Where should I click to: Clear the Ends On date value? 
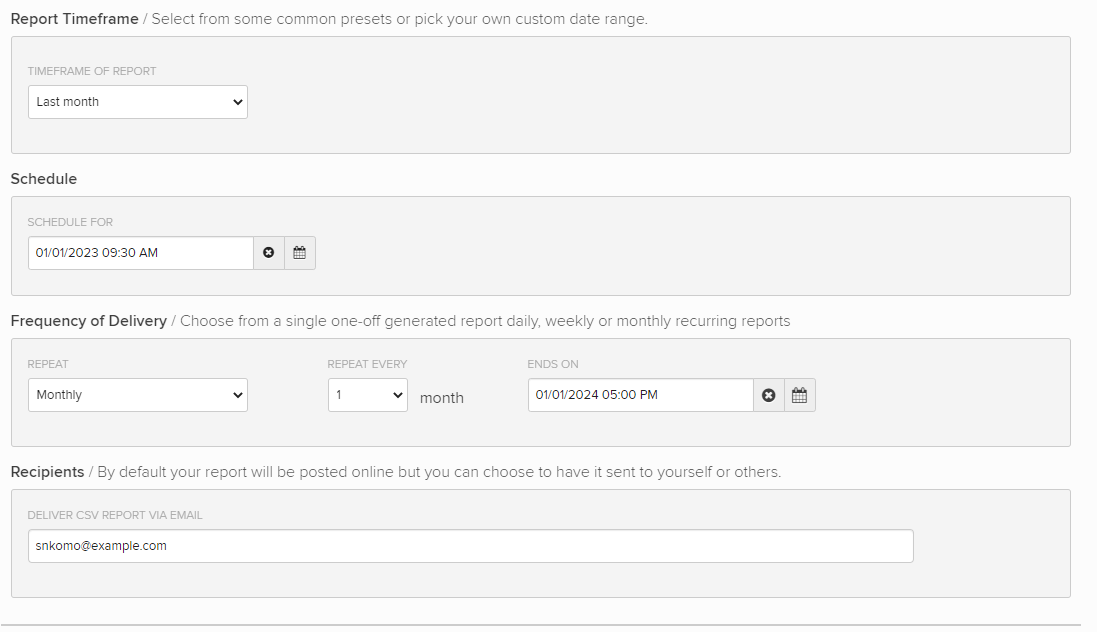(x=768, y=395)
